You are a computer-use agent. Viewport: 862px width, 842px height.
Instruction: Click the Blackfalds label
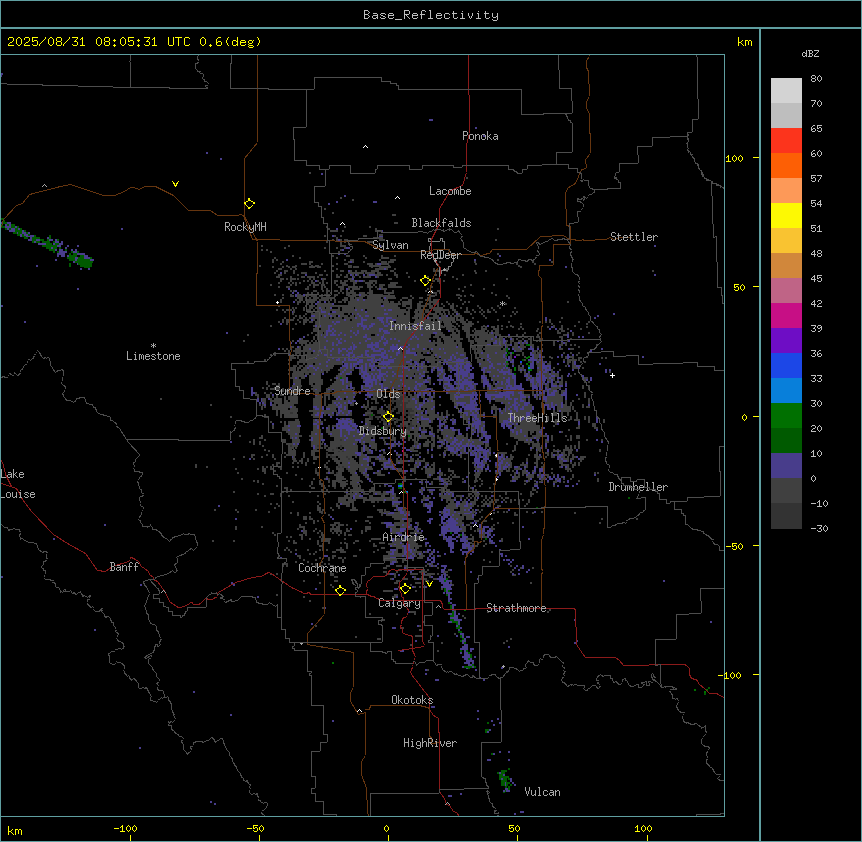pyautogui.click(x=441, y=223)
